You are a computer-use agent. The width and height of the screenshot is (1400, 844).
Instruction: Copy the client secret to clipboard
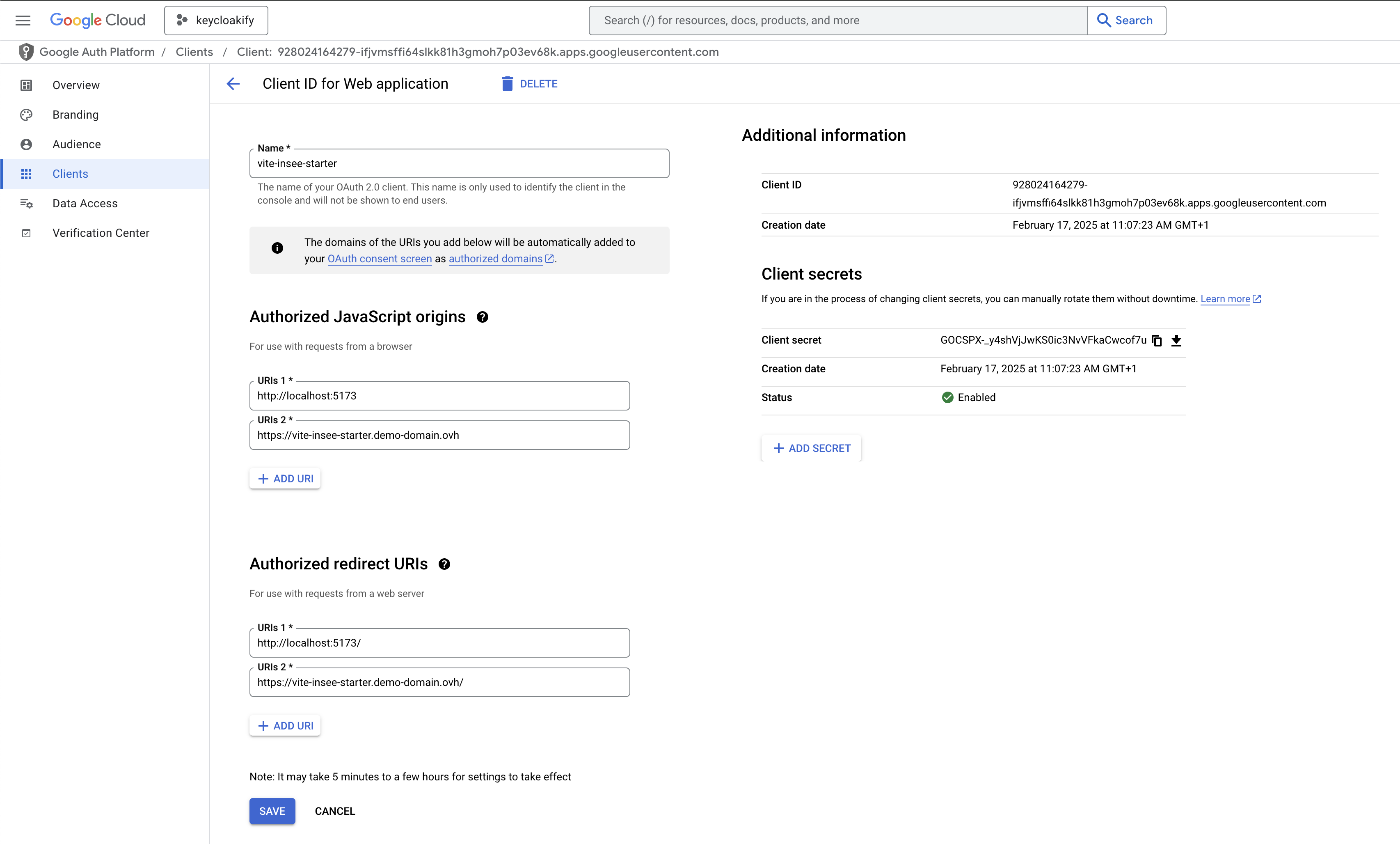click(1156, 340)
